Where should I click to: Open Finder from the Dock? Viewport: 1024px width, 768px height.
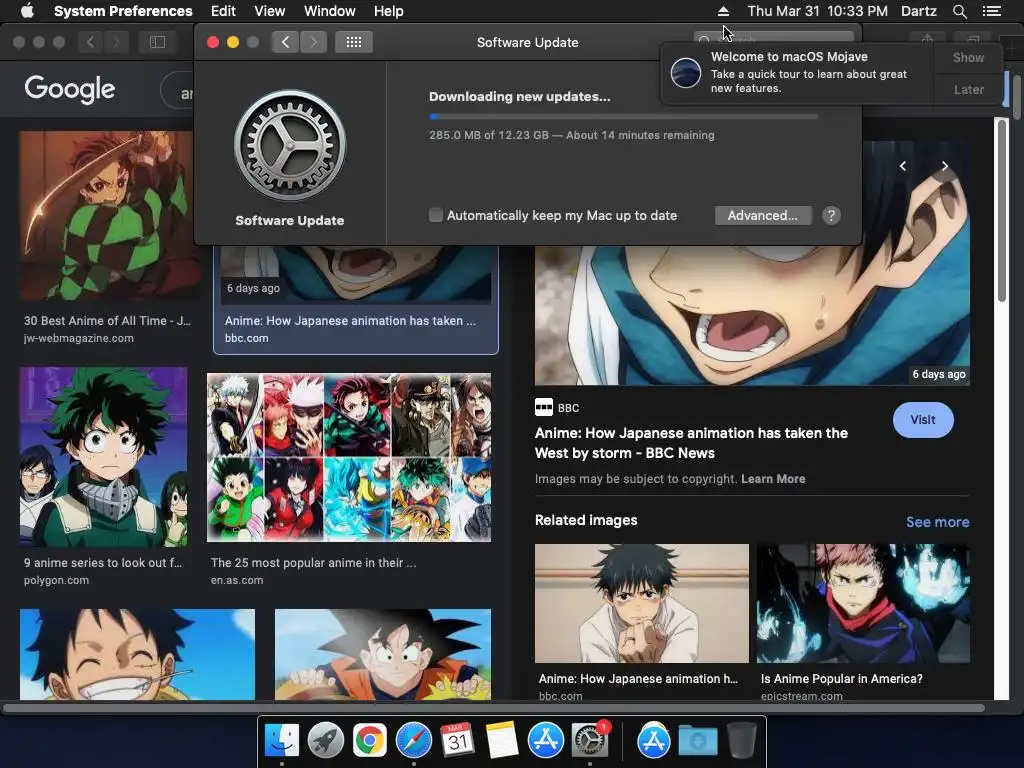282,741
